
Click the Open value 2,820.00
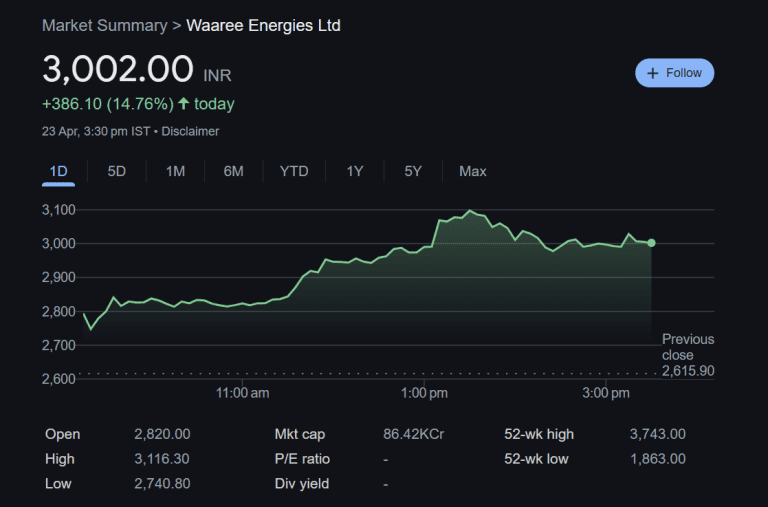[x=162, y=434]
